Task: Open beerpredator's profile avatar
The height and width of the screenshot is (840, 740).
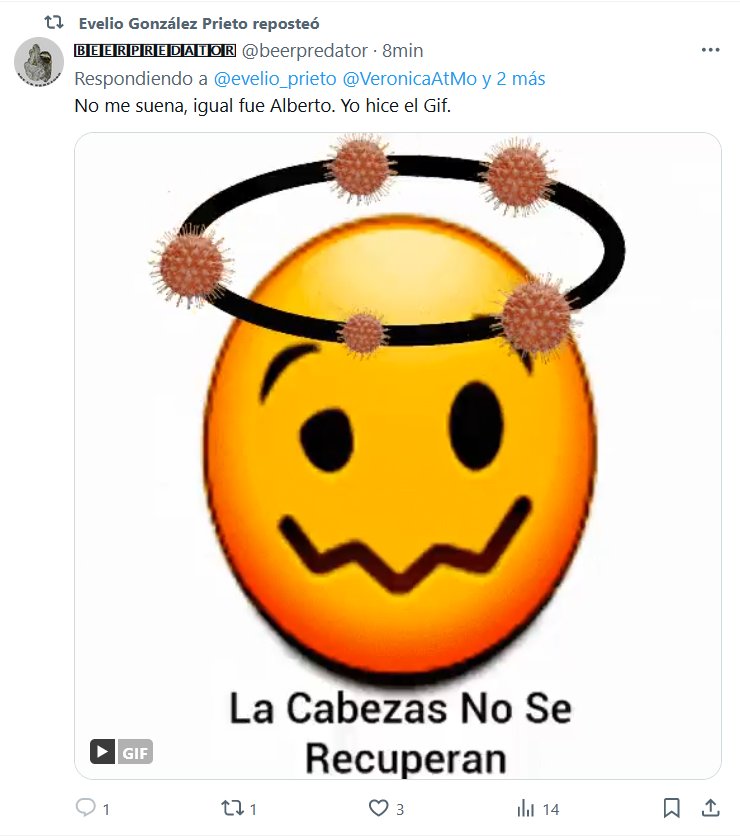Action: [x=39, y=62]
